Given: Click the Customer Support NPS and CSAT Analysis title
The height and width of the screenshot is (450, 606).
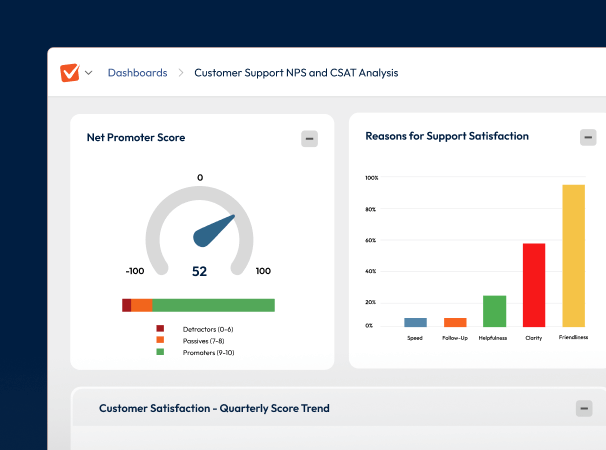Looking at the screenshot, I should click(x=296, y=73).
